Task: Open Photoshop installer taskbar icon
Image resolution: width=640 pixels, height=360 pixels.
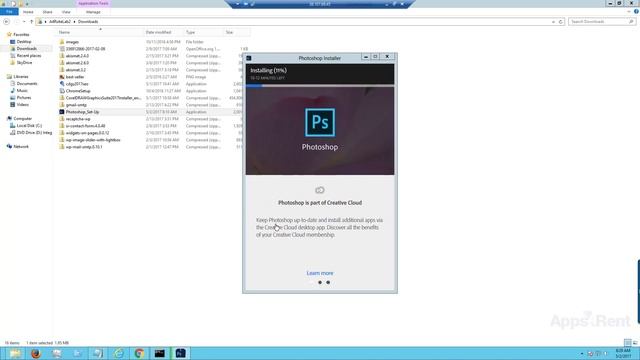Action: tap(180, 353)
